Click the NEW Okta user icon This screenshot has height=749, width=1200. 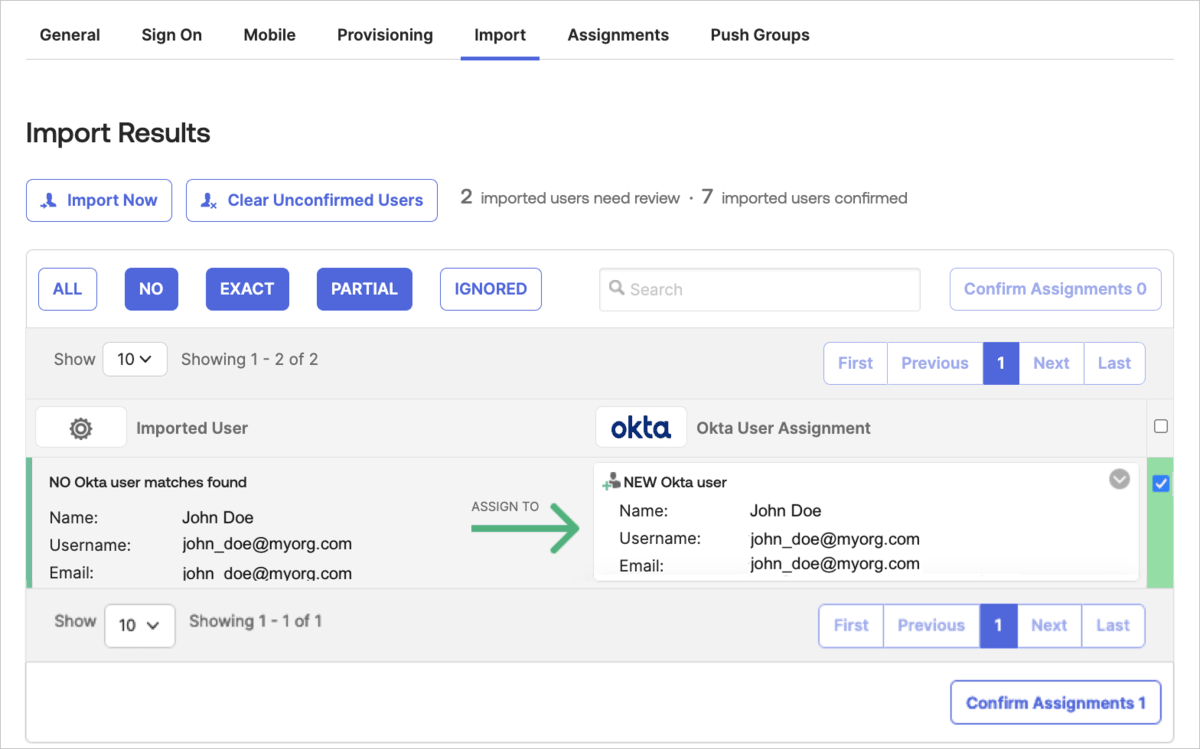coord(611,481)
